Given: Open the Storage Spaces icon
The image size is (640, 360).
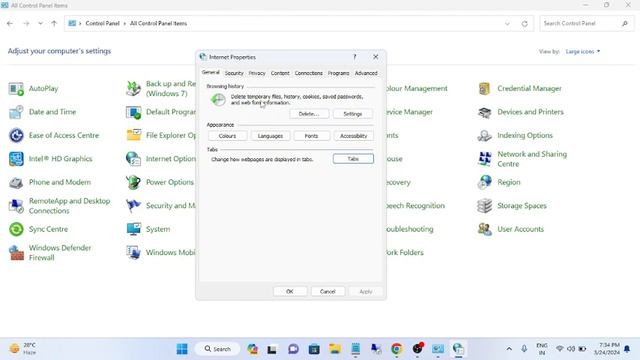Looking at the screenshot, I should click(x=484, y=206).
